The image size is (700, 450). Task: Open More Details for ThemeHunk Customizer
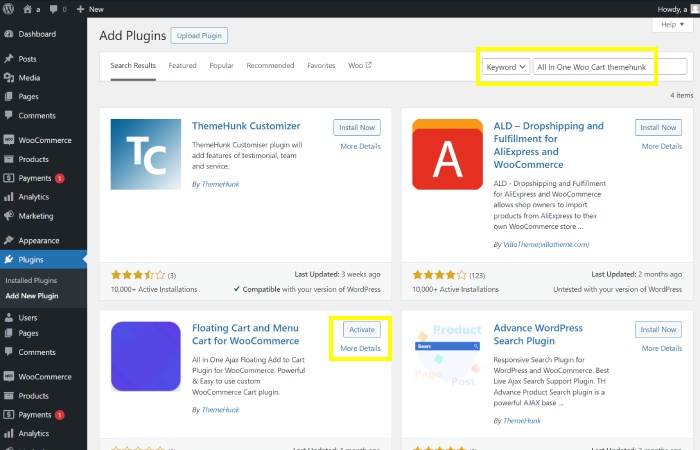360,146
